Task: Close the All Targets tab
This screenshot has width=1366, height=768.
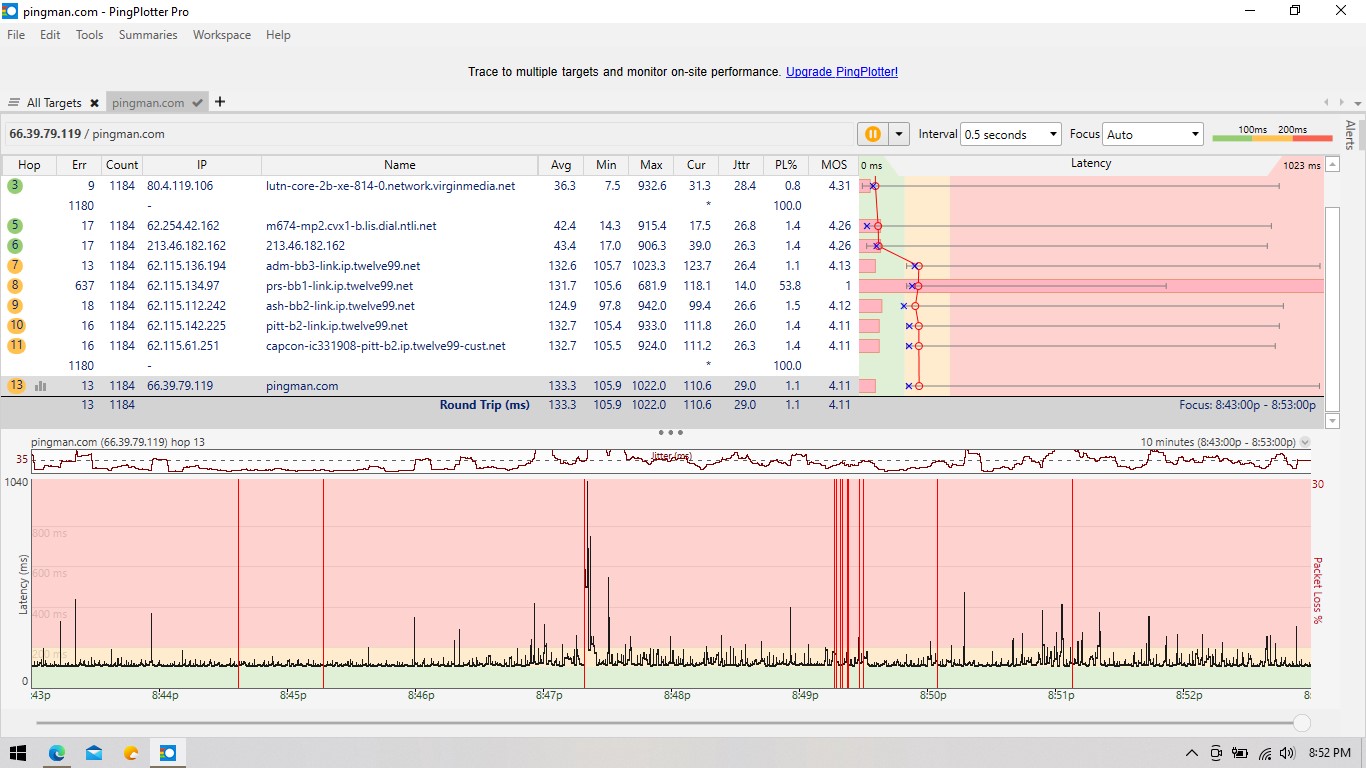Action: pos(94,103)
